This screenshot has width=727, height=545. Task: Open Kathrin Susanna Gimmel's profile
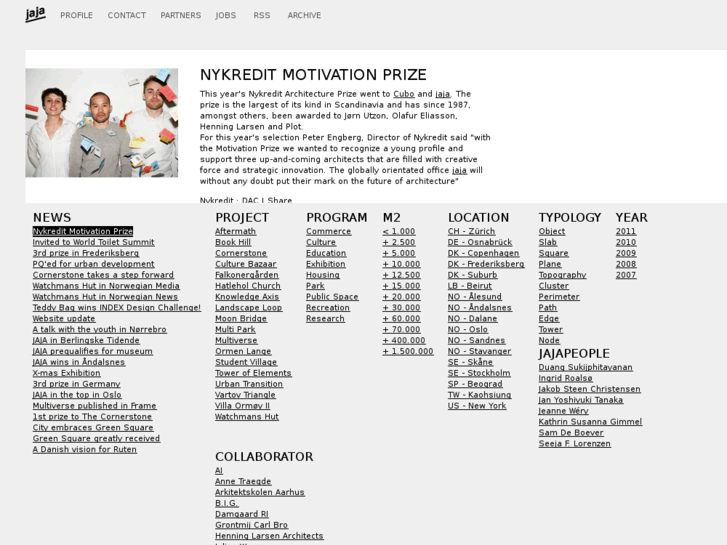590,422
